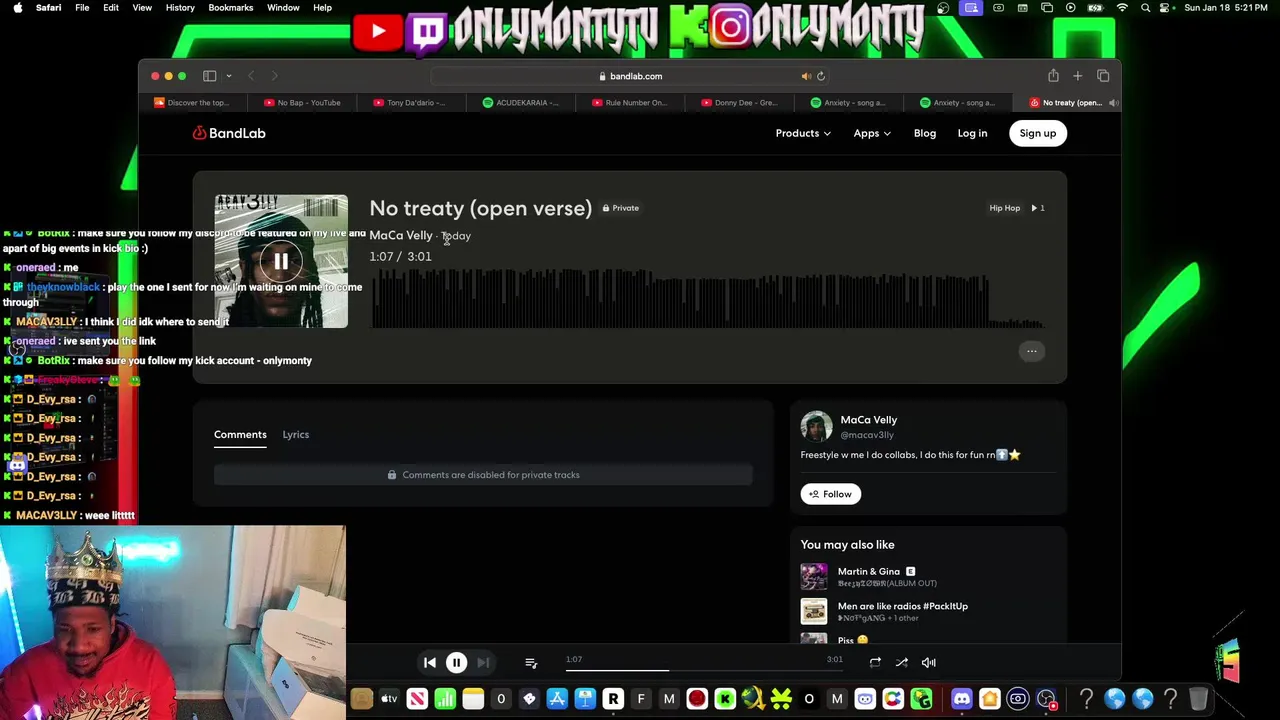The width and height of the screenshot is (1280, 720).
Task: Switch to the Lyrics tab
Action: tap(296, 434)
